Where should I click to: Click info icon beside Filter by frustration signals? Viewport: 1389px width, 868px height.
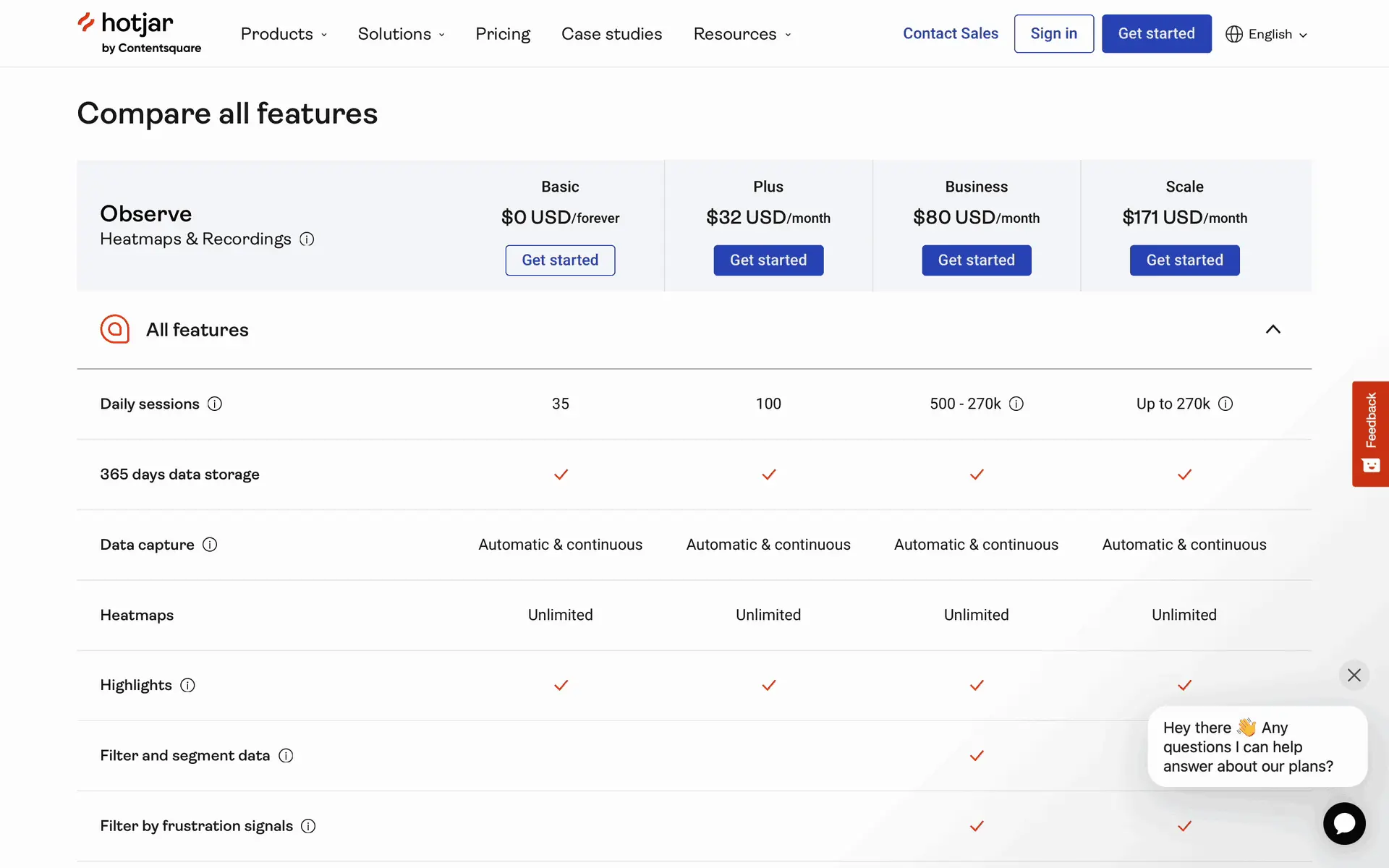308,826
